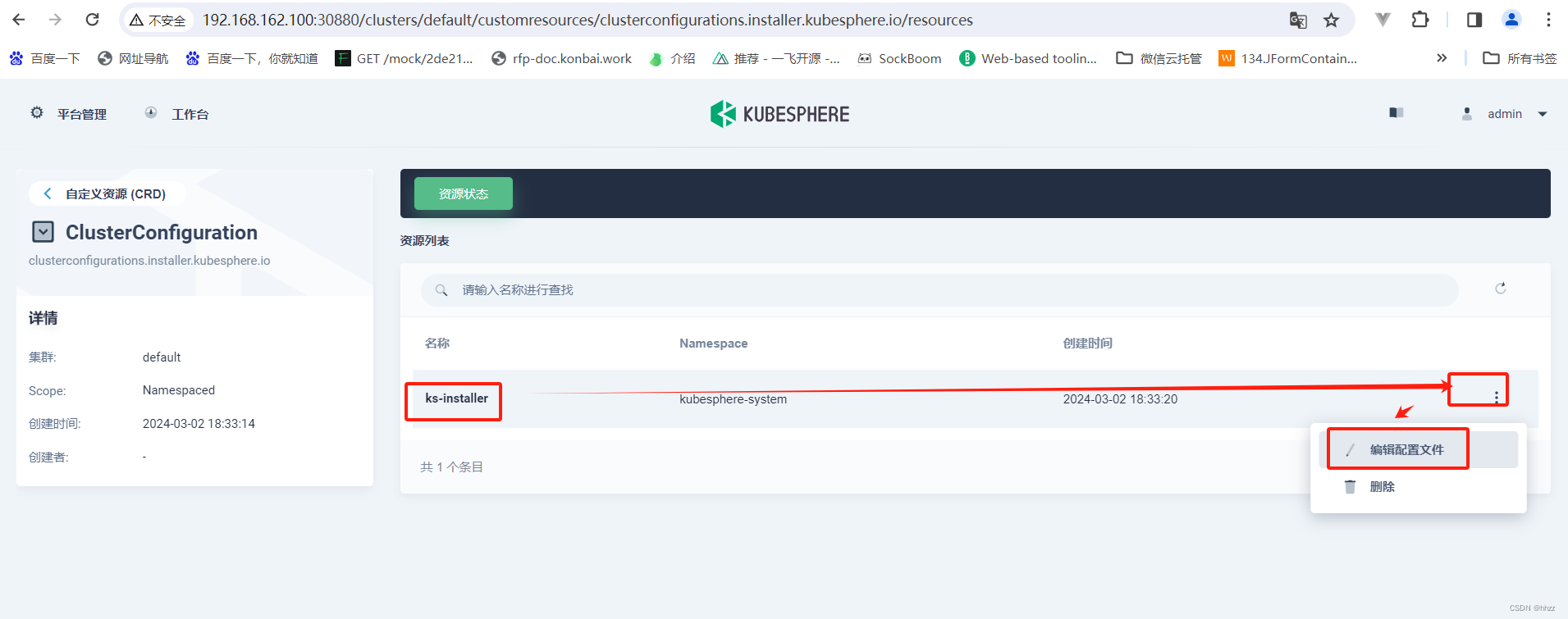Viewport: 1568px width, 619px height.
Task: Open the 百度一下 bookmark
Action: click(45, 58)
